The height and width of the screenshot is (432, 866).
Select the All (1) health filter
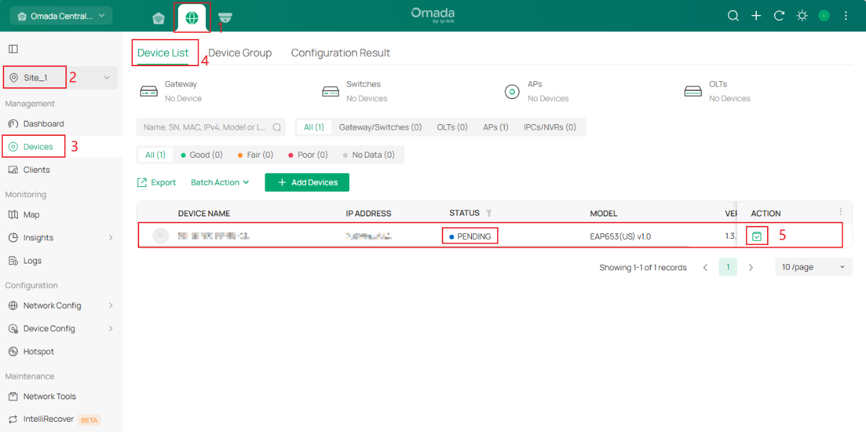pyautogui.click(x=155, y=155)
